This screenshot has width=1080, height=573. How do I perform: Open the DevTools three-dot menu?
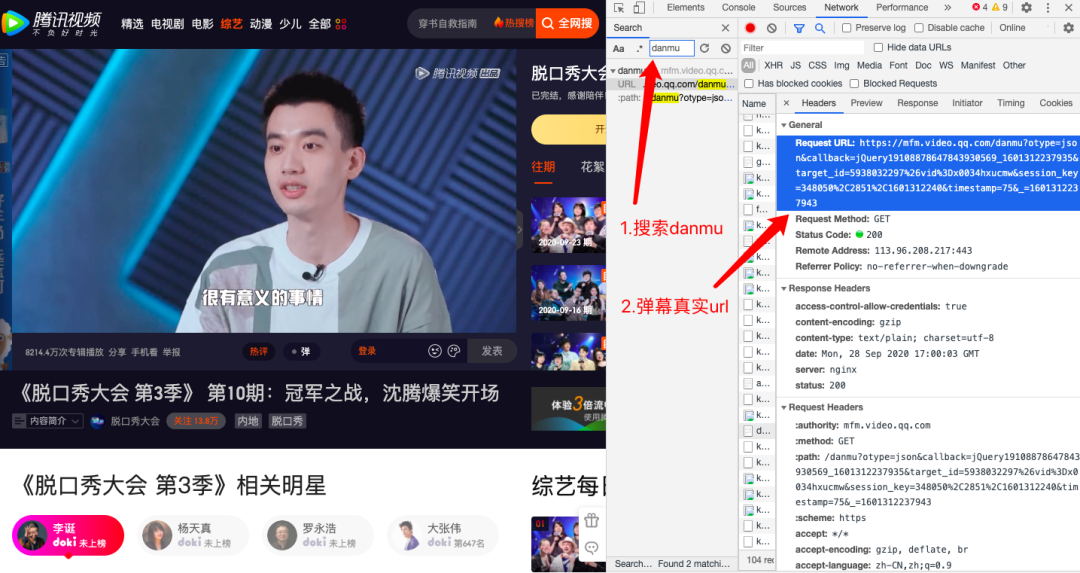point(1048,8)
